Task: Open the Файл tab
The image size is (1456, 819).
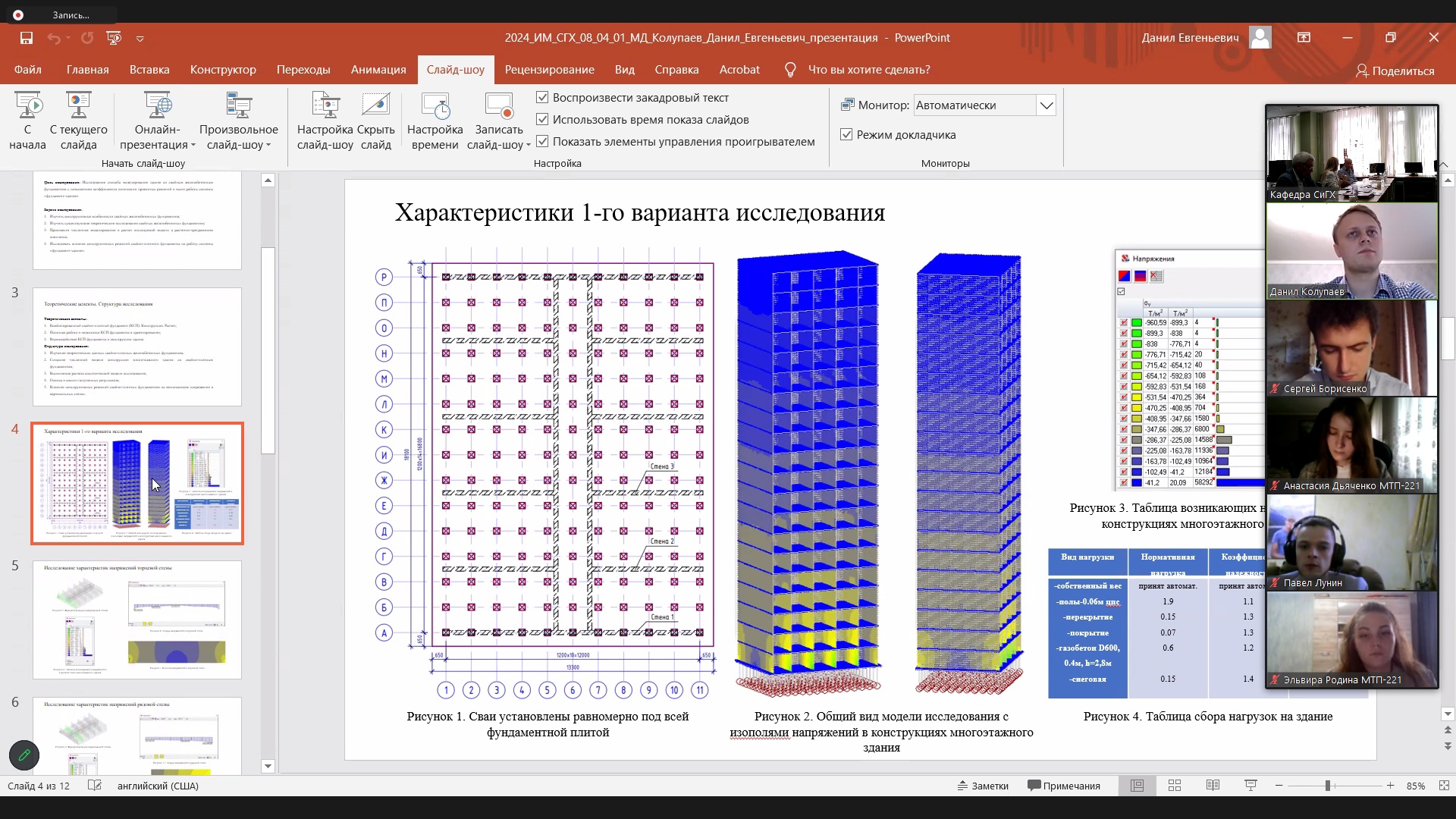Action: 28,70
